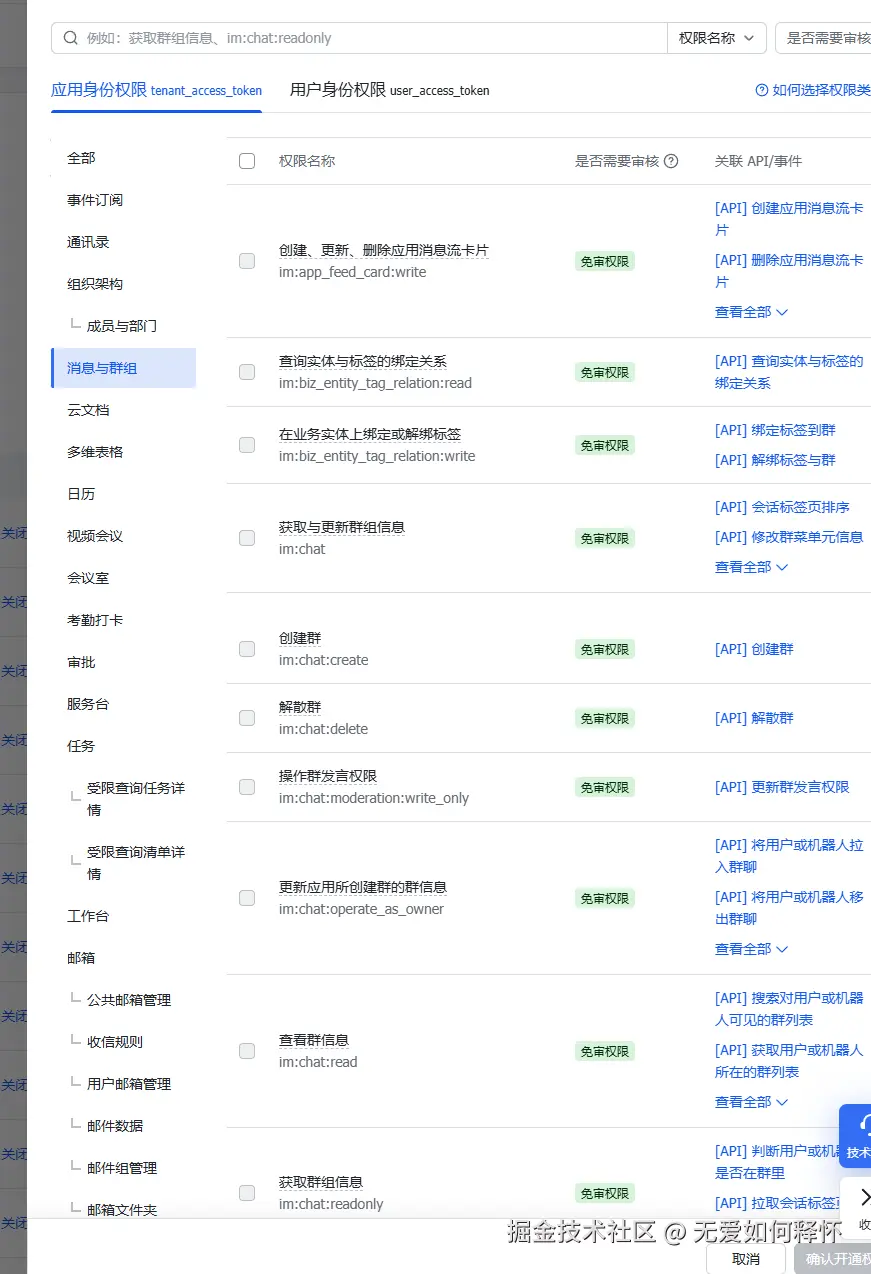Check the 查看群信息 im:chat:read box
The width and height of the screenshot is (871, 1274).
[x=247, y=1051]
